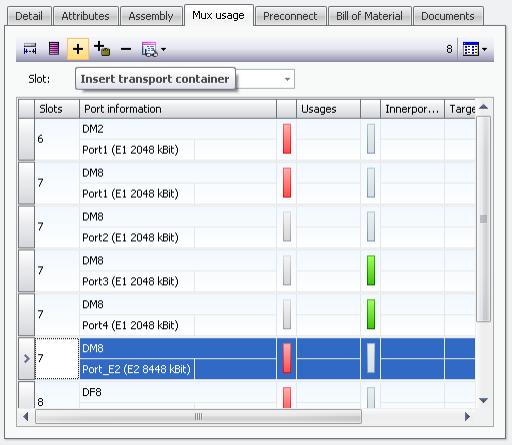Open dropdown arrow beside the report icon

pos(163,49)
